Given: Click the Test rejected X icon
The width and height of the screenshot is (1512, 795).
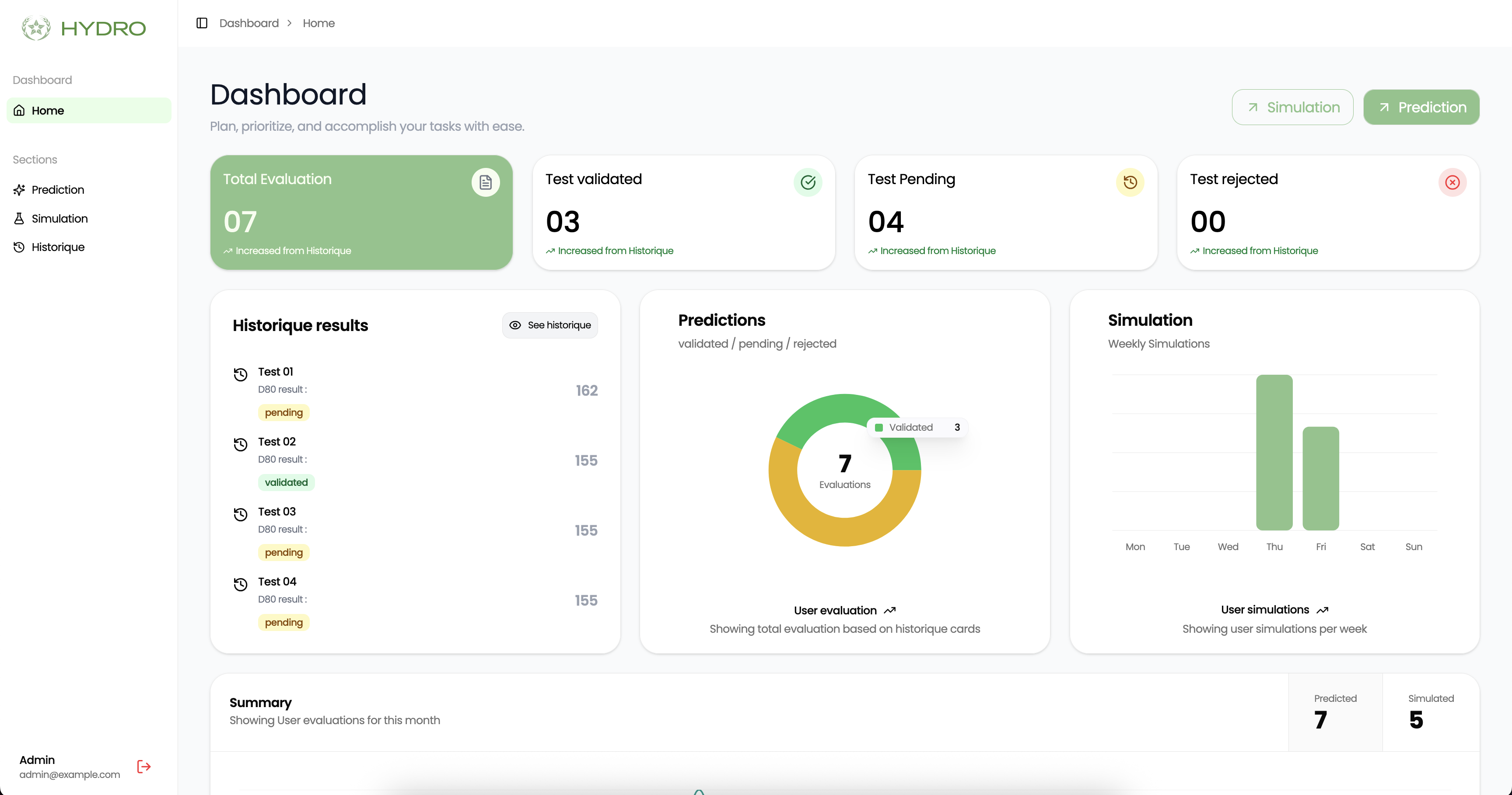Looking at the screenshot, I should (x=1452, y=182).
